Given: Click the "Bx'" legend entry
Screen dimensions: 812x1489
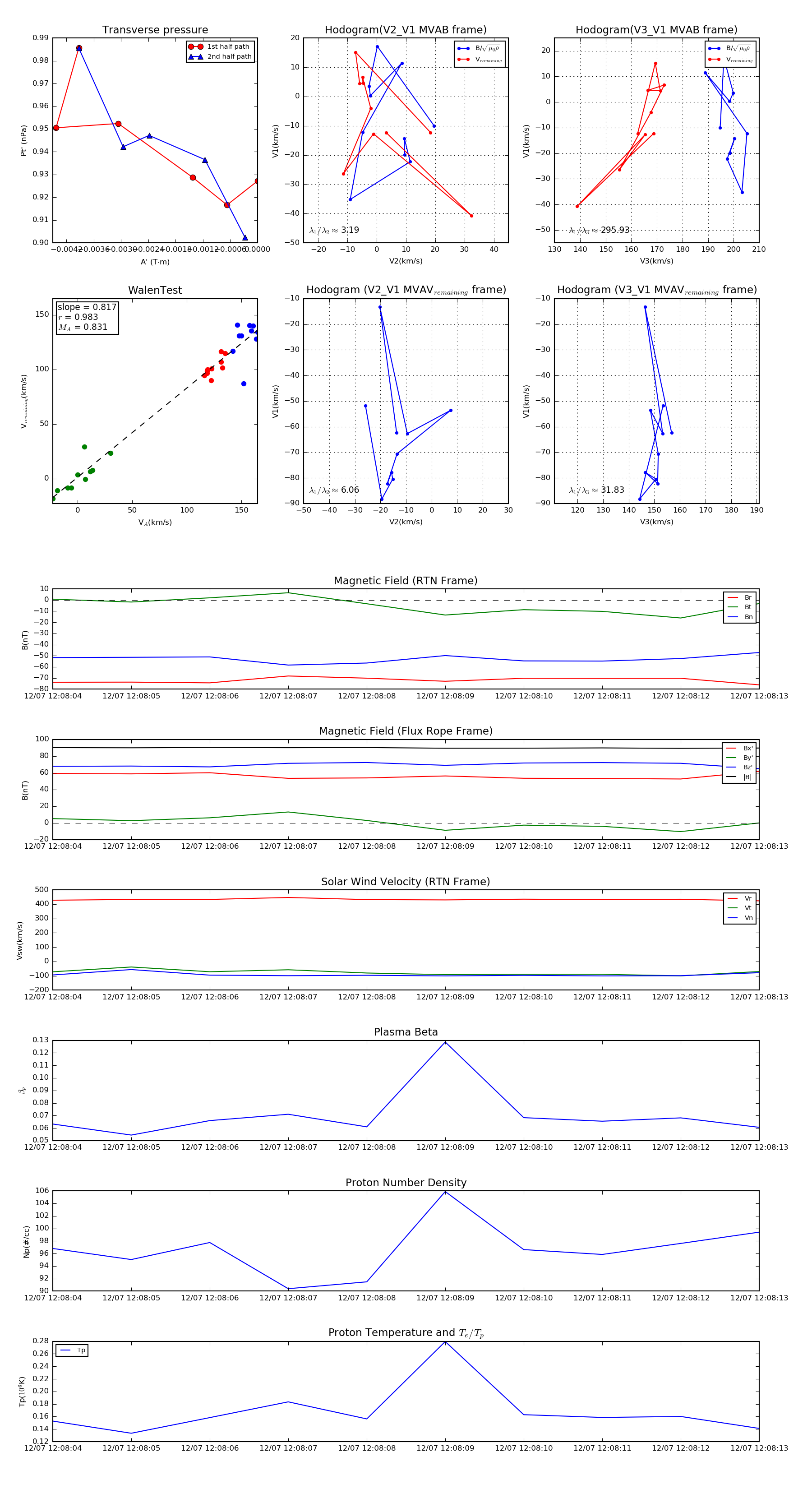Looking at the screenshot, I should 739,749.
